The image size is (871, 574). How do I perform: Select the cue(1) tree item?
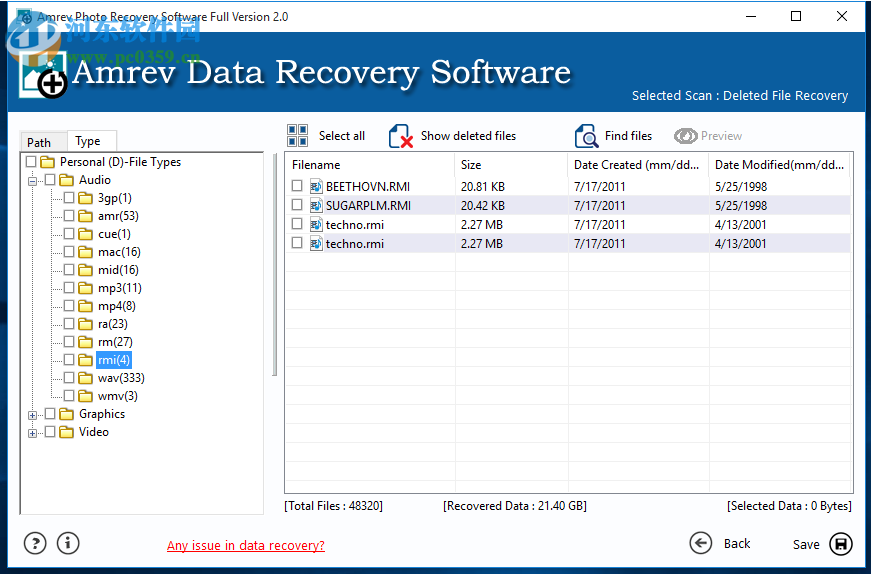[114, 234]
